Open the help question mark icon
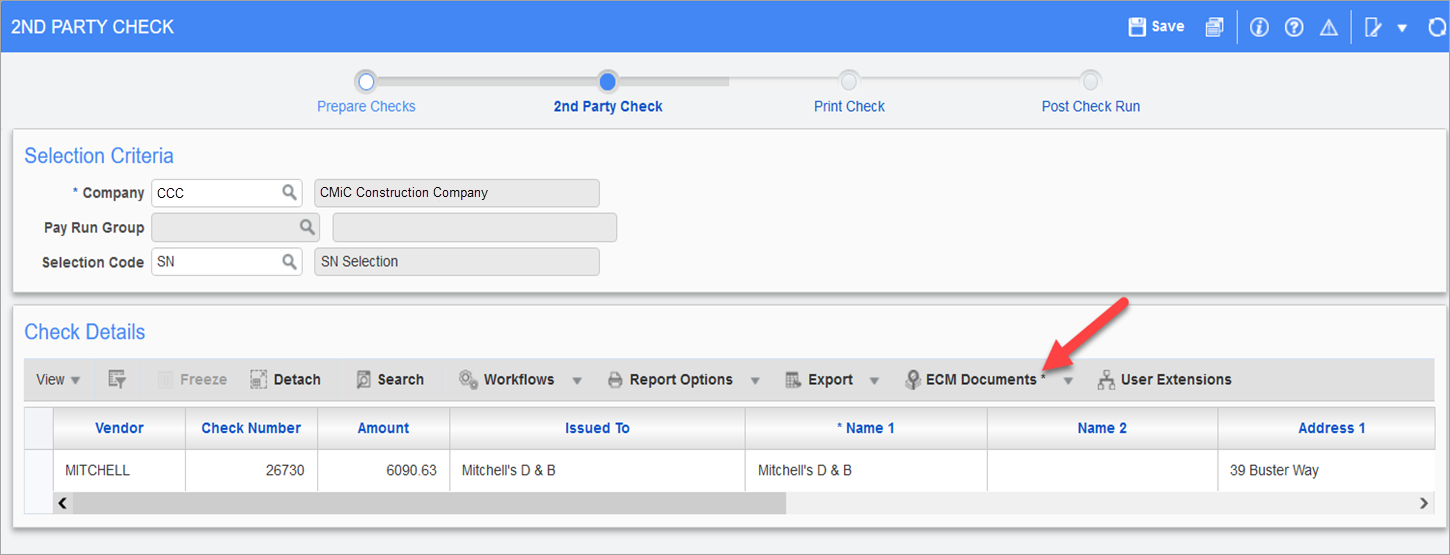1450x555 pixels. tap(1294, 27)
